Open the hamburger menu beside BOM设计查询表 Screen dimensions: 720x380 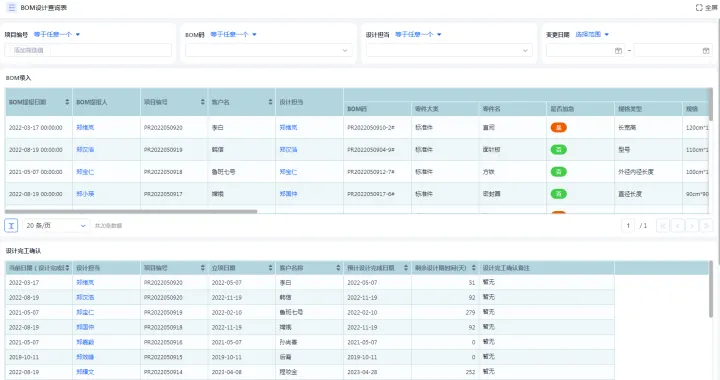point(11,8)
